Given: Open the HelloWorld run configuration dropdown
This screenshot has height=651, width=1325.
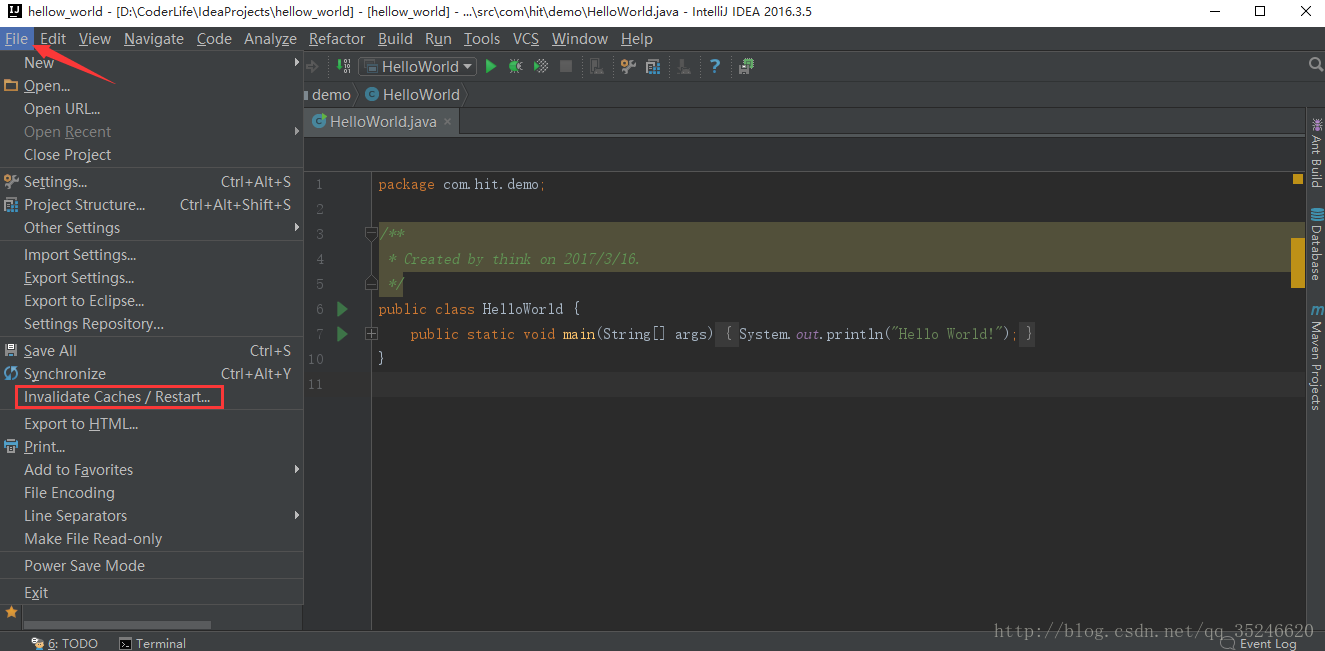Looking at the screenshot, I should (418, 66).
